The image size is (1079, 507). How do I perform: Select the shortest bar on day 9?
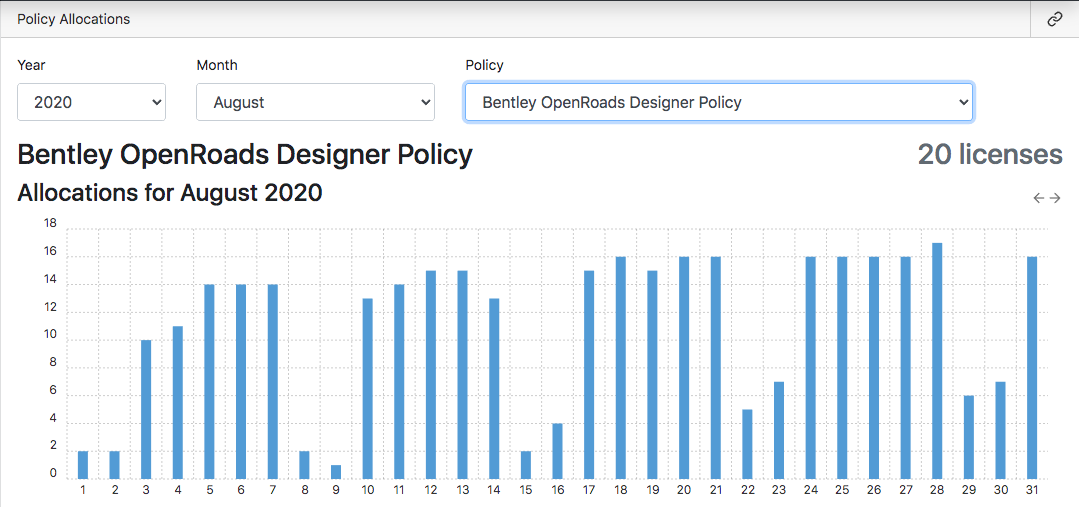(x=336, y=472)
